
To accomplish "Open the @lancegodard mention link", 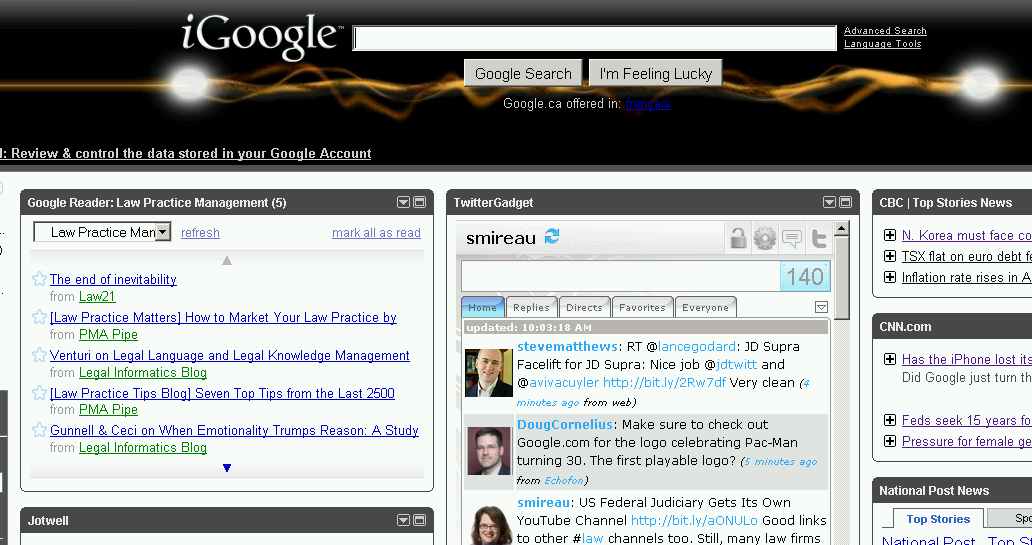I will pos(696,346).
